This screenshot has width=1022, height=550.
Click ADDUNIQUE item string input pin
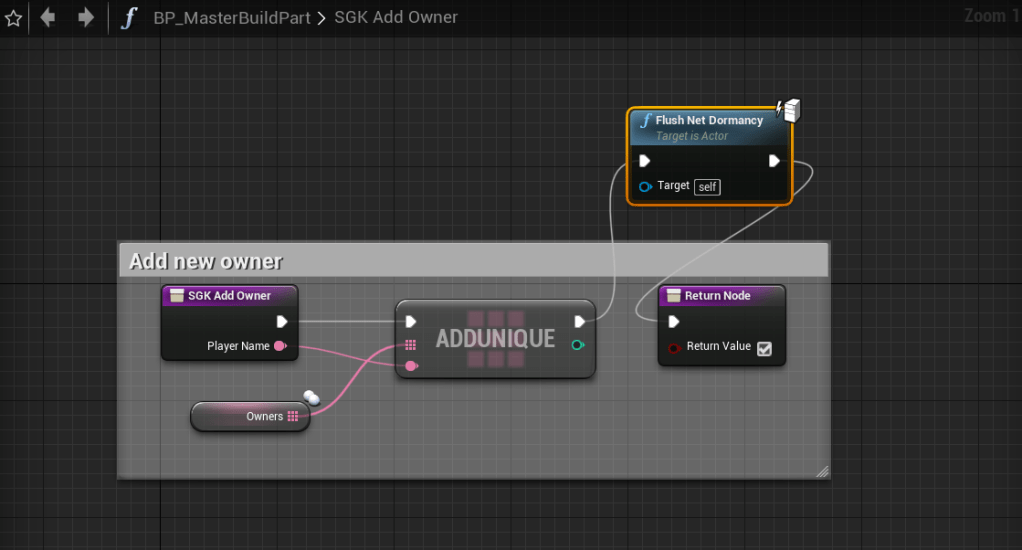[x=411, y=366]
